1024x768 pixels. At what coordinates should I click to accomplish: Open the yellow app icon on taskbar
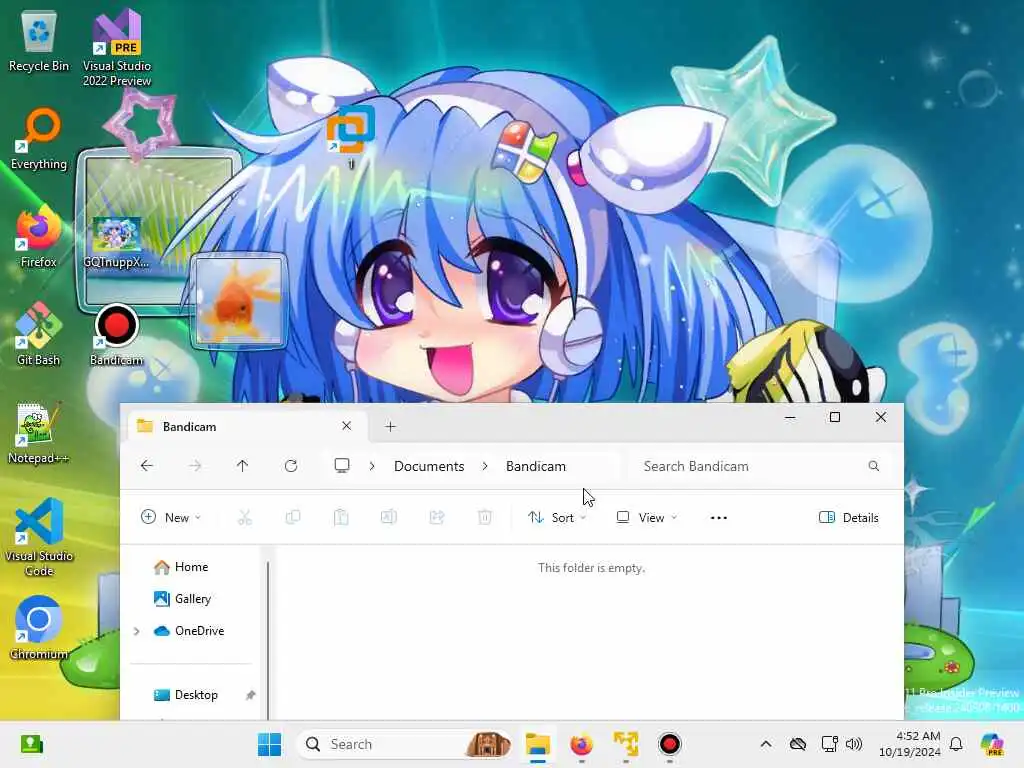pyautogui.click(x=626, y=744)
